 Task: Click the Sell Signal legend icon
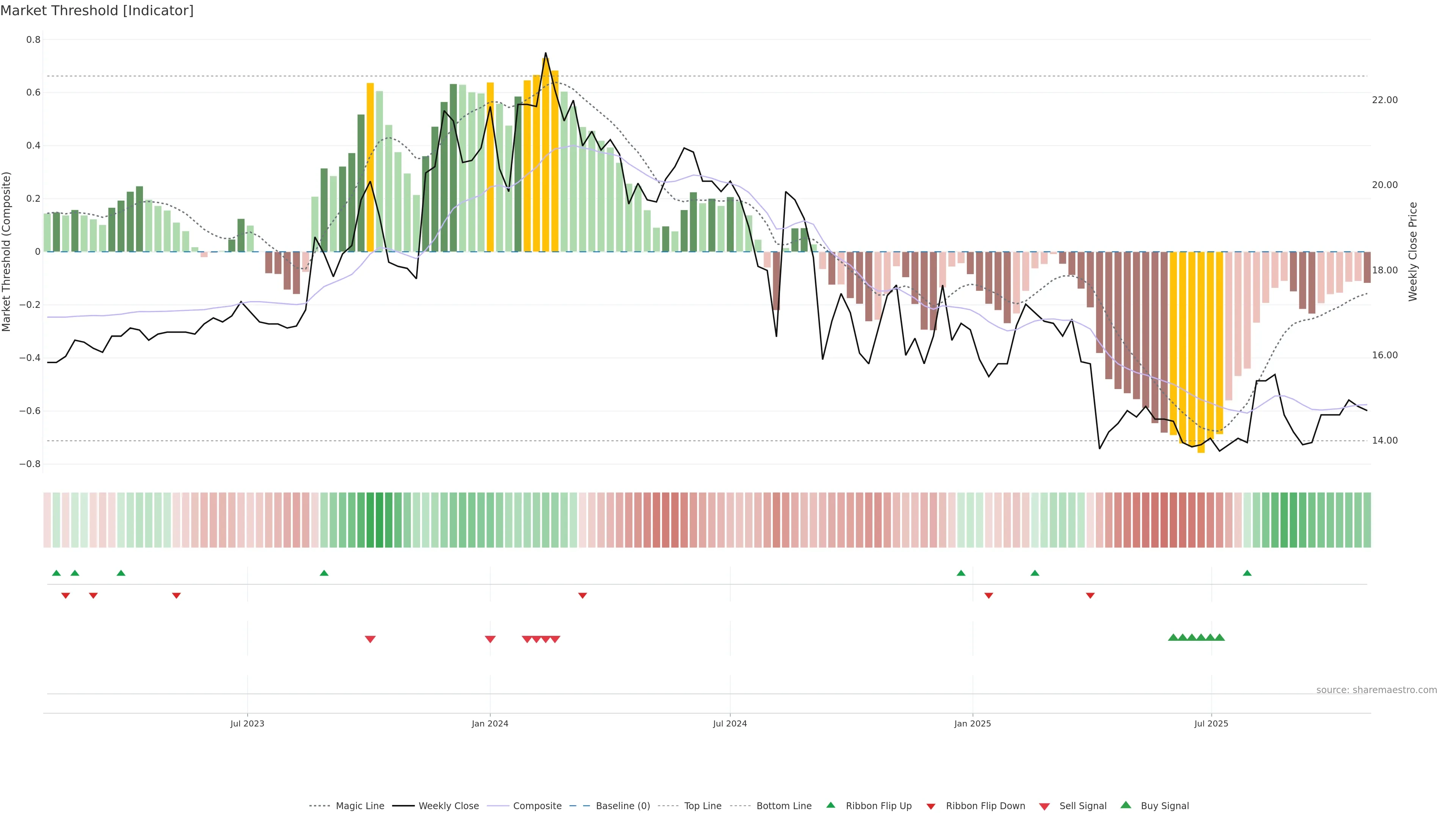[1045, 806]
